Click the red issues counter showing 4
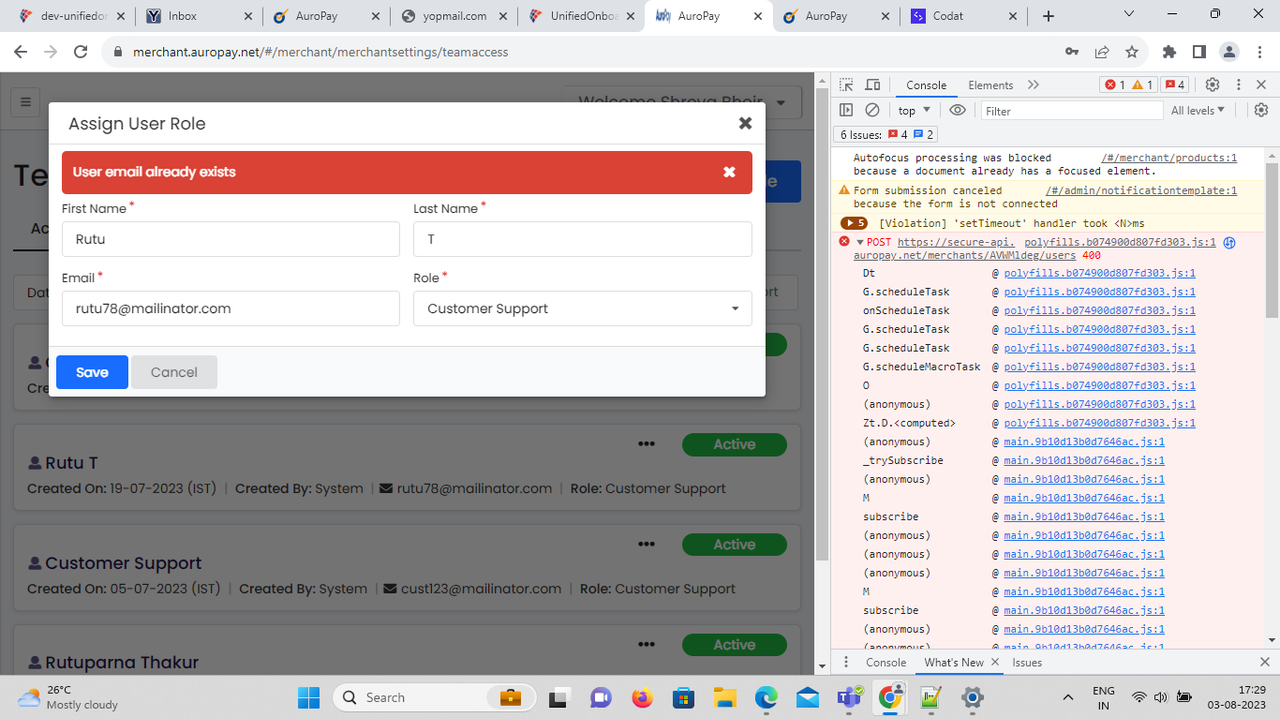This screenshot has height=720, width=1280. 1175,85
